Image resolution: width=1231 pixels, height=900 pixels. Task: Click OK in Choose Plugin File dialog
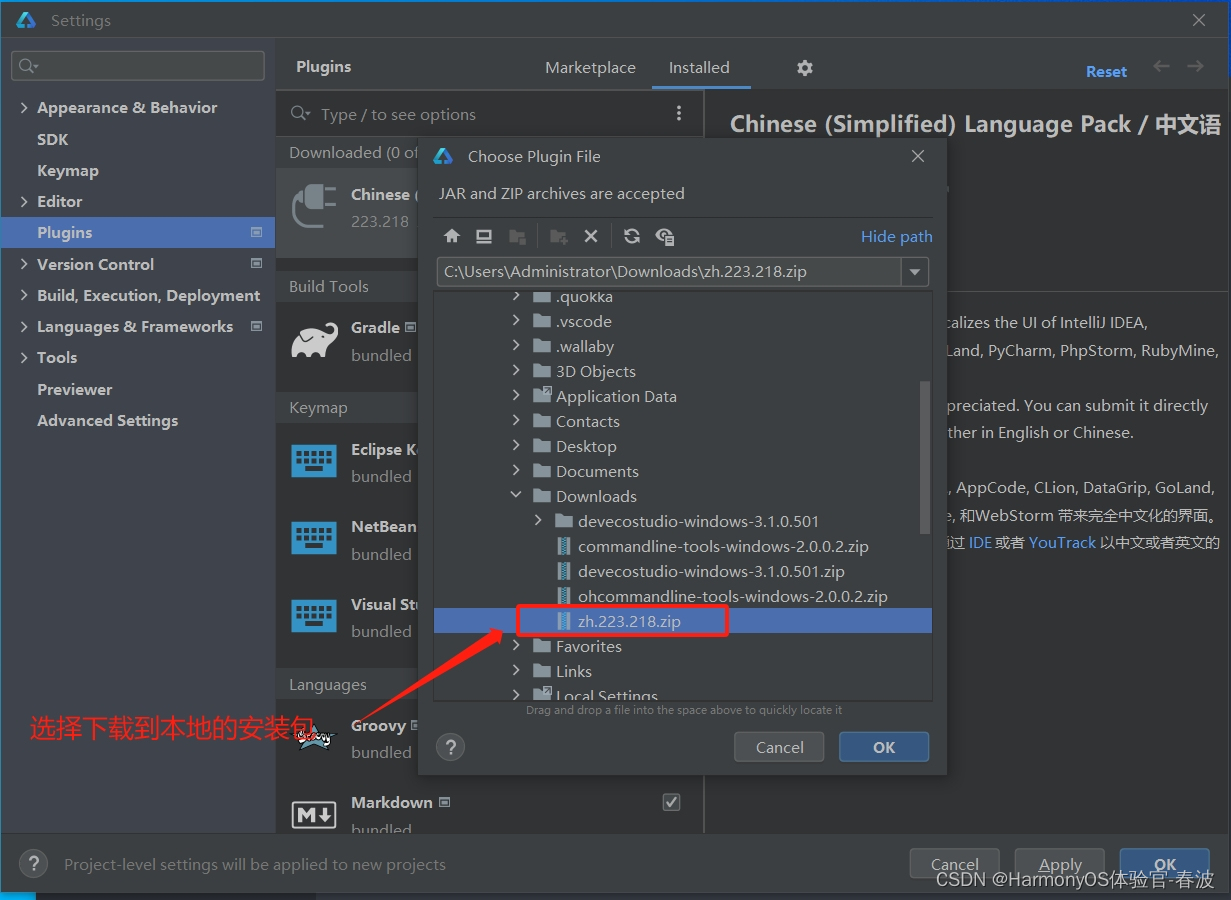[x=884, y=747]
